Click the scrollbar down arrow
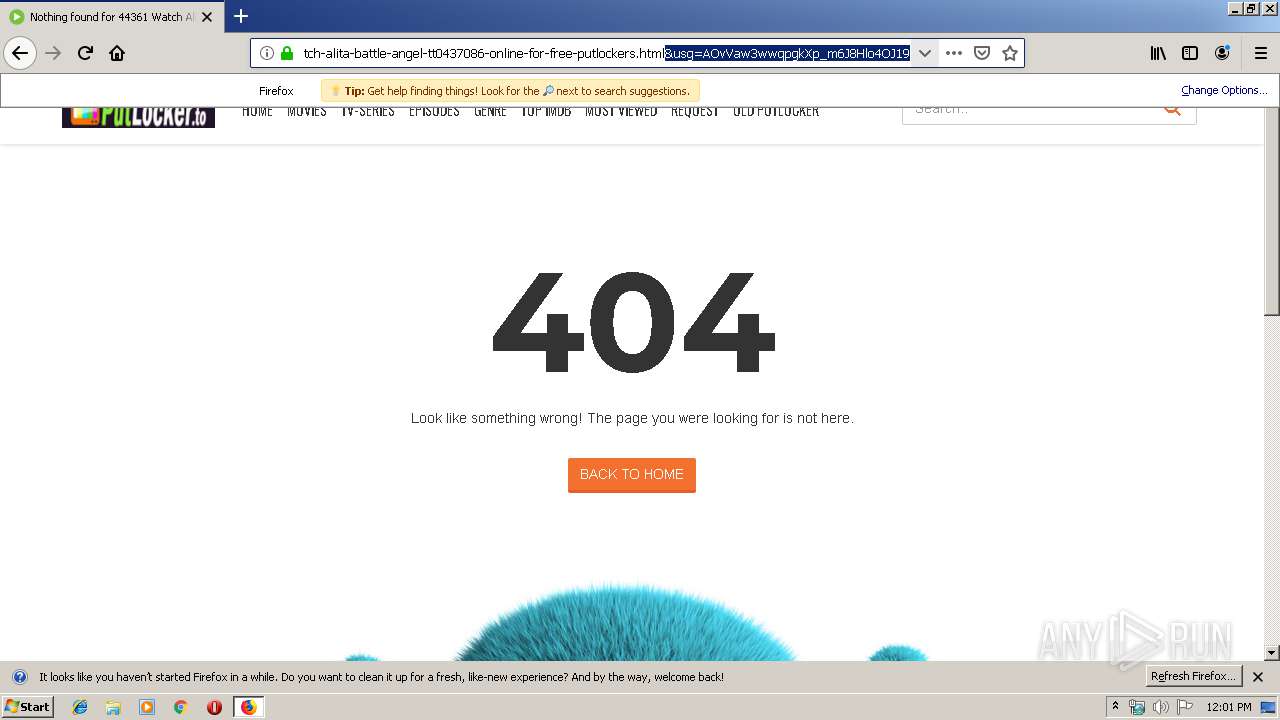The width and height of the screenshot is (1280, 720). pos(1272,653)
